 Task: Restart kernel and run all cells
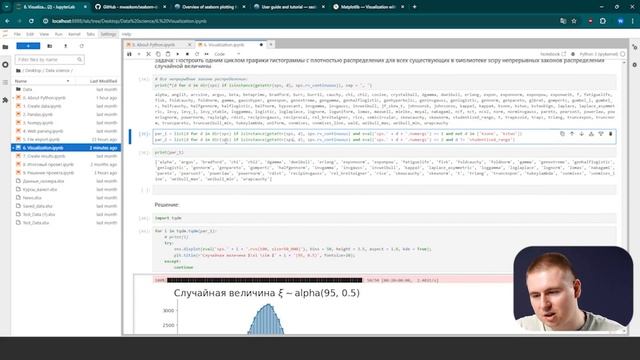(x=207, y=54)
